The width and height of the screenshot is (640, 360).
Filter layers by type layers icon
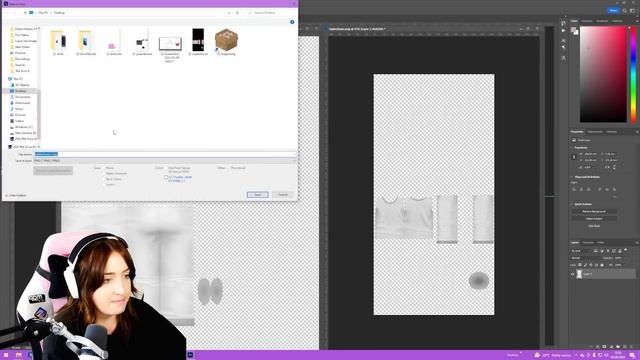(x=608, y=251)
